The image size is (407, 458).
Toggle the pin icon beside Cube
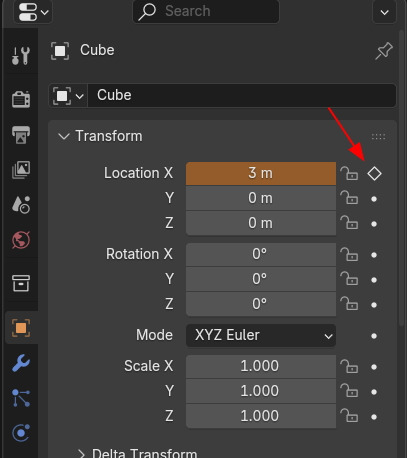pyautogui.click(x=384, y=51)
